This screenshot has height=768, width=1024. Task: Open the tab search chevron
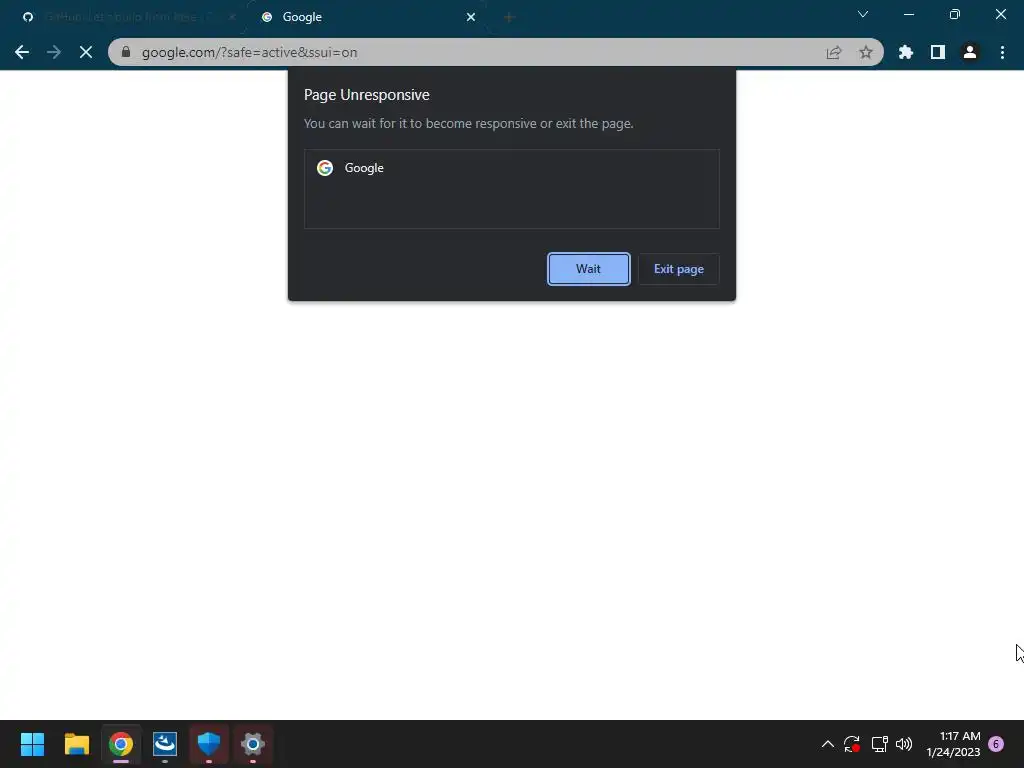pos(863,14)
